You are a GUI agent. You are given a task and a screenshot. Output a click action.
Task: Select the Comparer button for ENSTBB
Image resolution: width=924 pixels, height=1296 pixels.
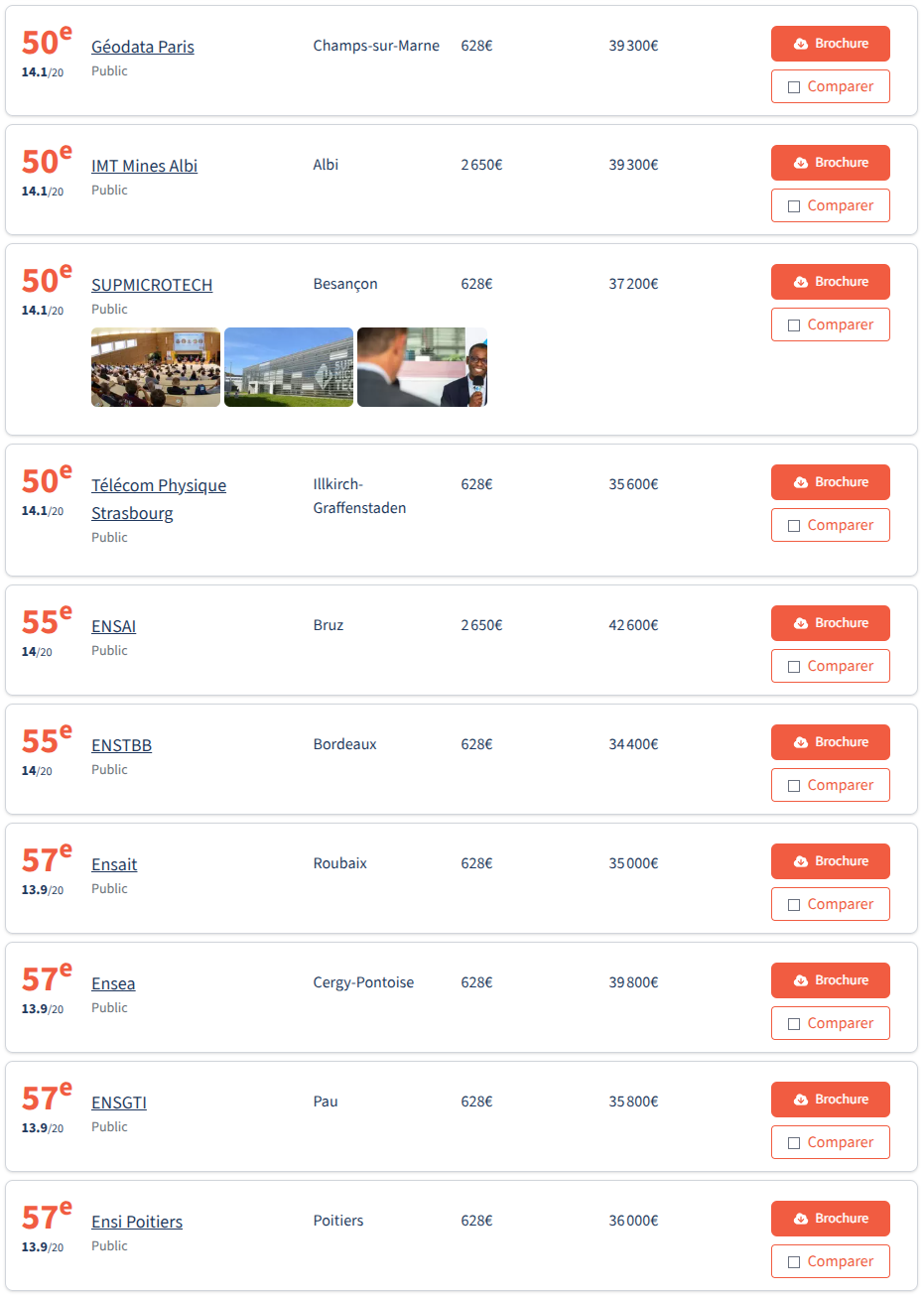830,785
